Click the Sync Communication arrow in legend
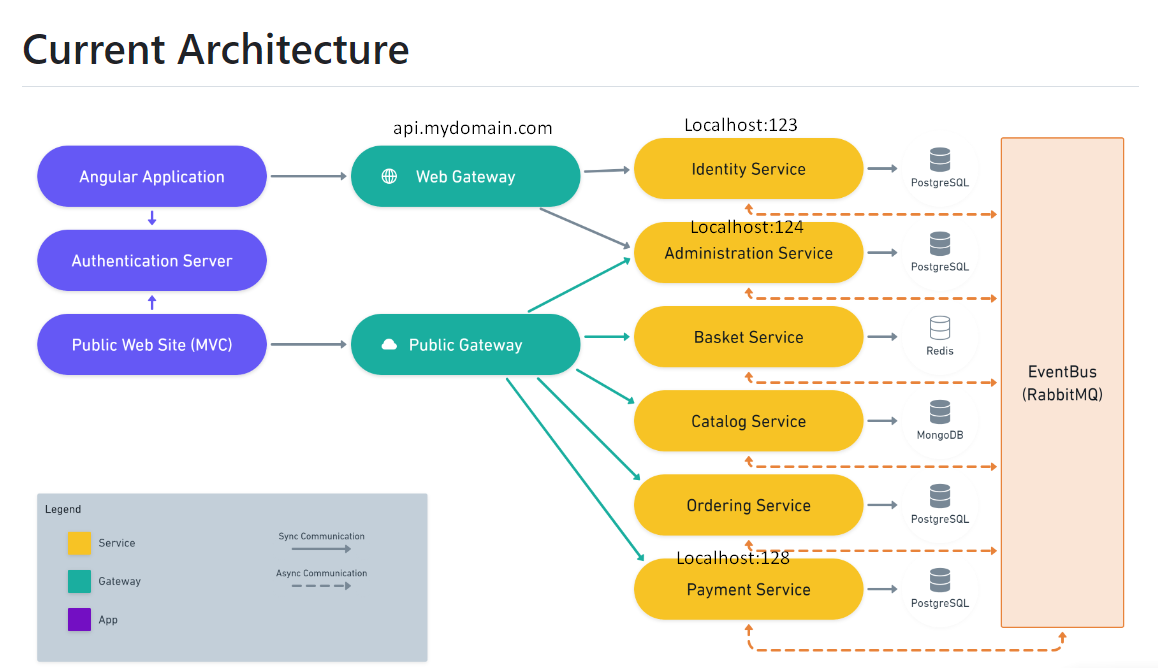The image size is (1158, 668). 320,549
